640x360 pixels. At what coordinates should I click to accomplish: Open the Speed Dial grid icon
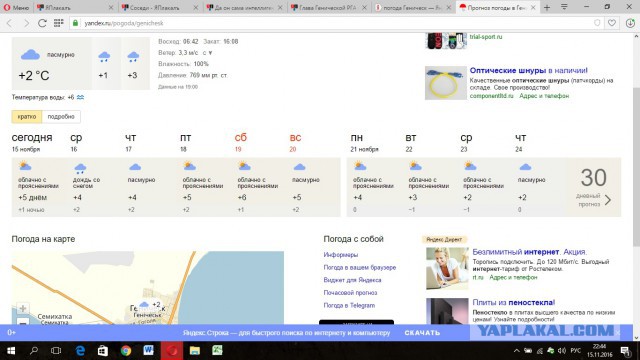coord(58,23)
